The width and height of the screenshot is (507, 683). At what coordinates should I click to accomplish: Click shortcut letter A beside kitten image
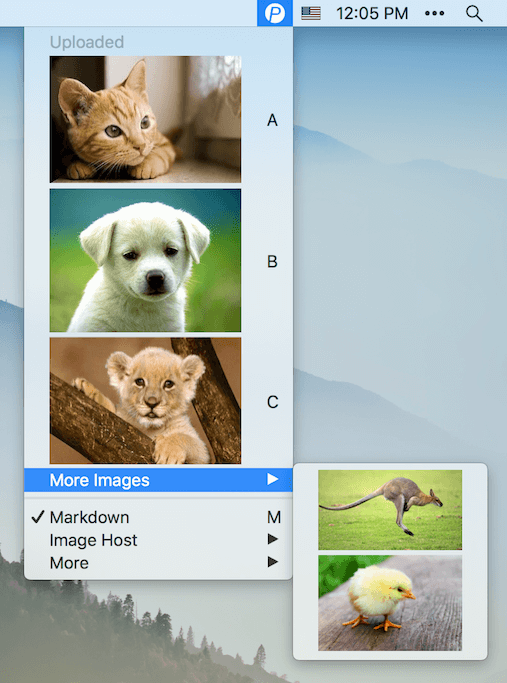pos(272,120)
